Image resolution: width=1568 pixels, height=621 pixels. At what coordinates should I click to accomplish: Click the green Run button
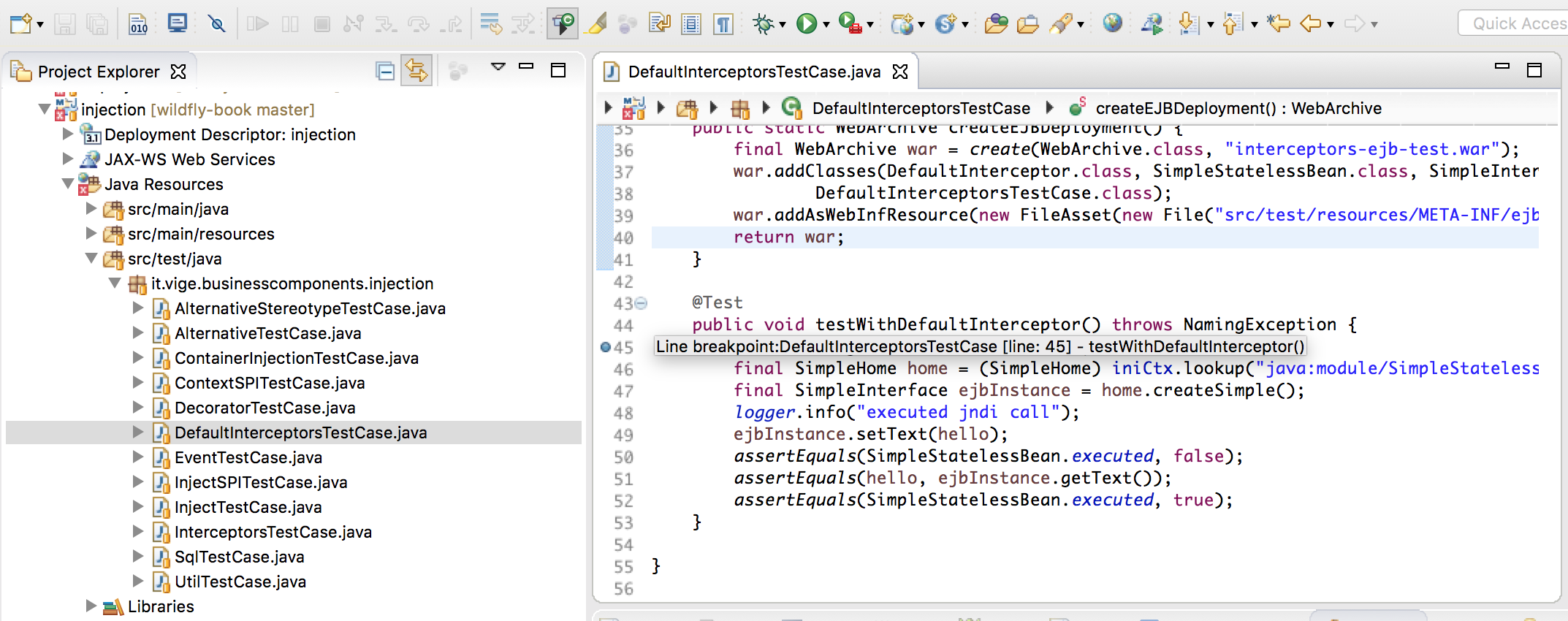coord(807,24)
